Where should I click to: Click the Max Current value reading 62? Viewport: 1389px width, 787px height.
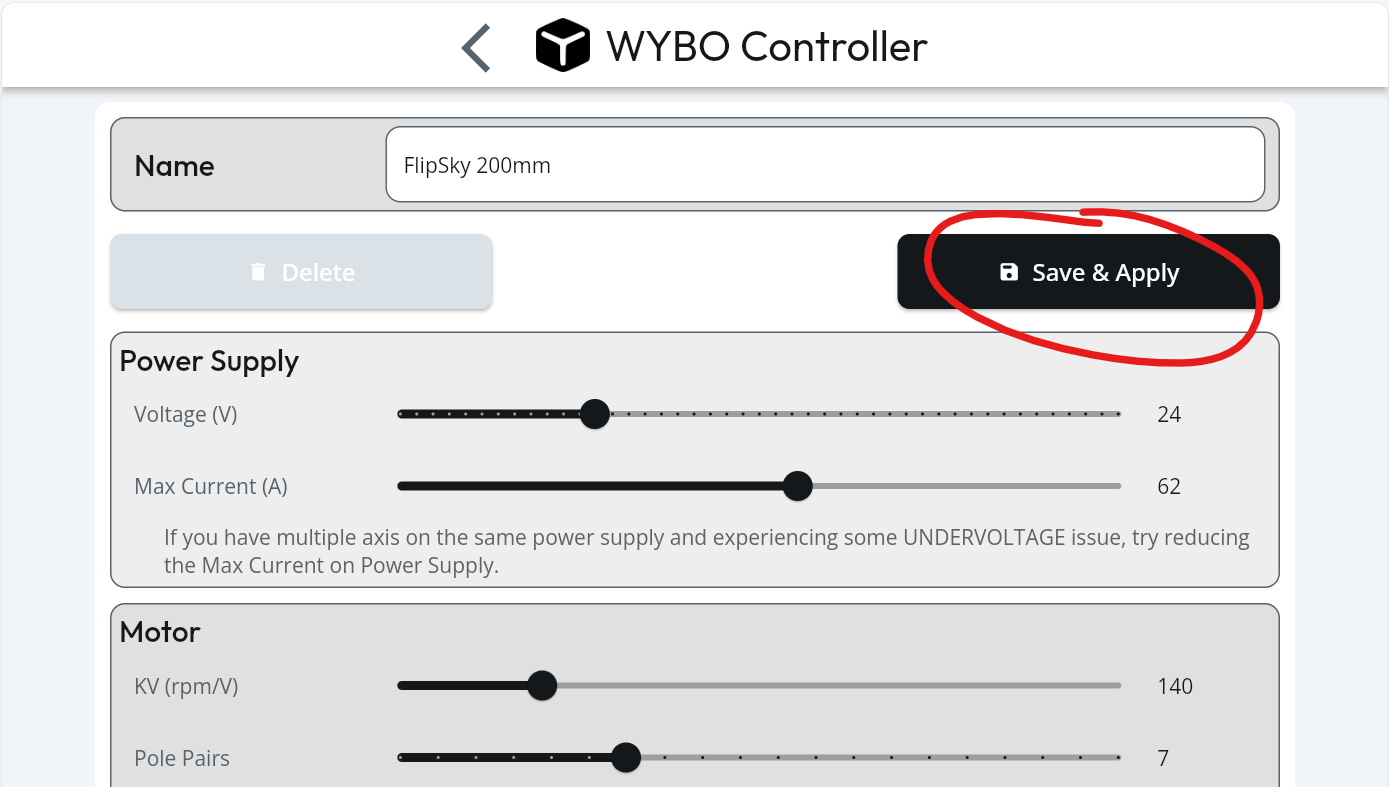tap(1169, 486)
